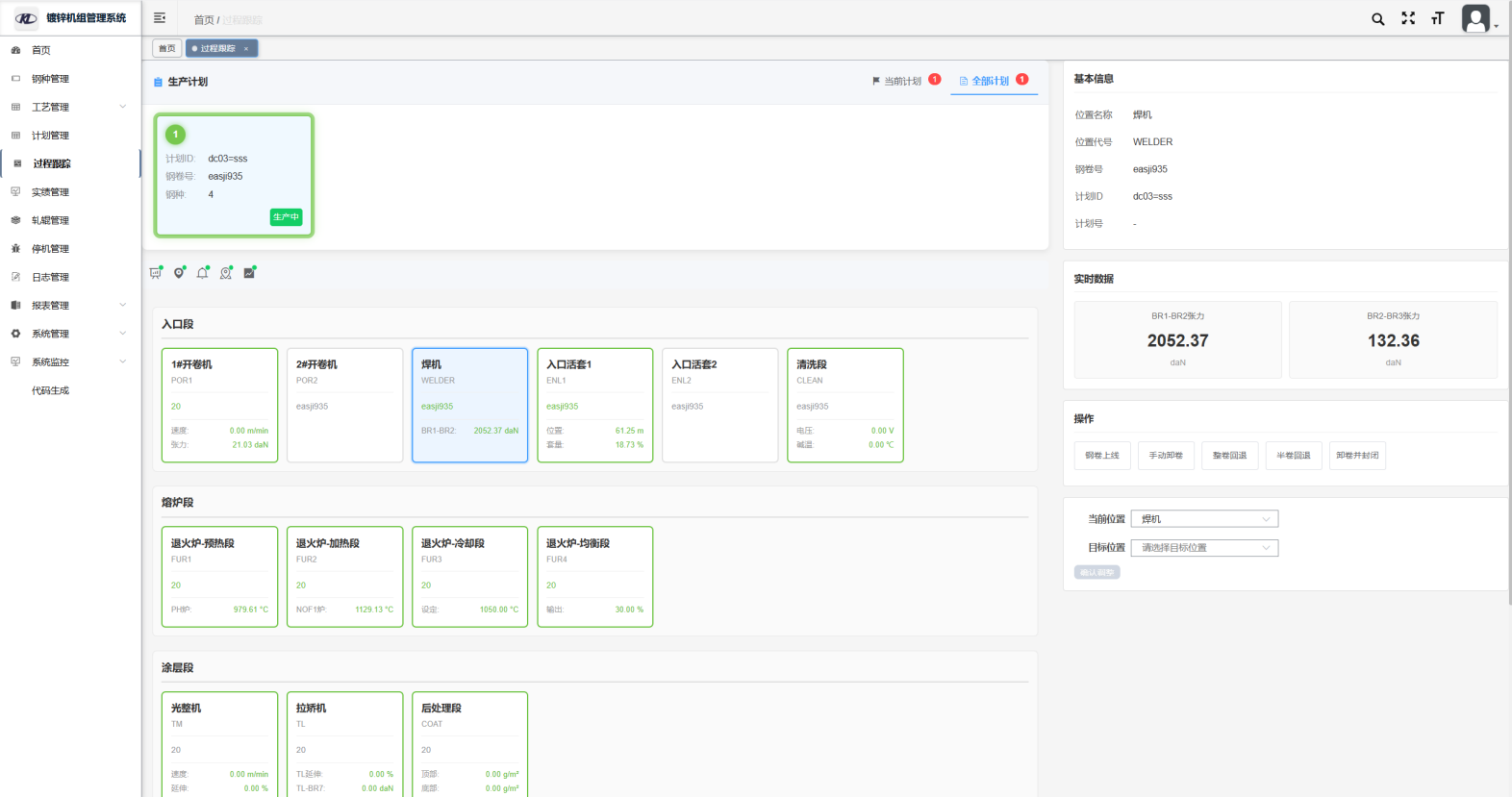Toggle fullscreen mode icon
The image size is (1512, 797).
[1408, 18]
